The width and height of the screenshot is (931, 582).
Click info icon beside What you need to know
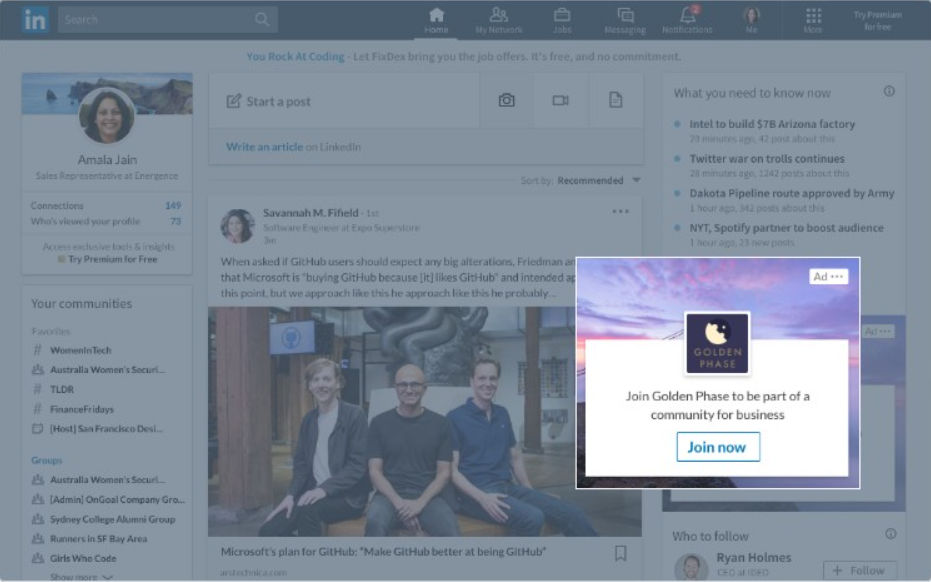click(889, 91)
